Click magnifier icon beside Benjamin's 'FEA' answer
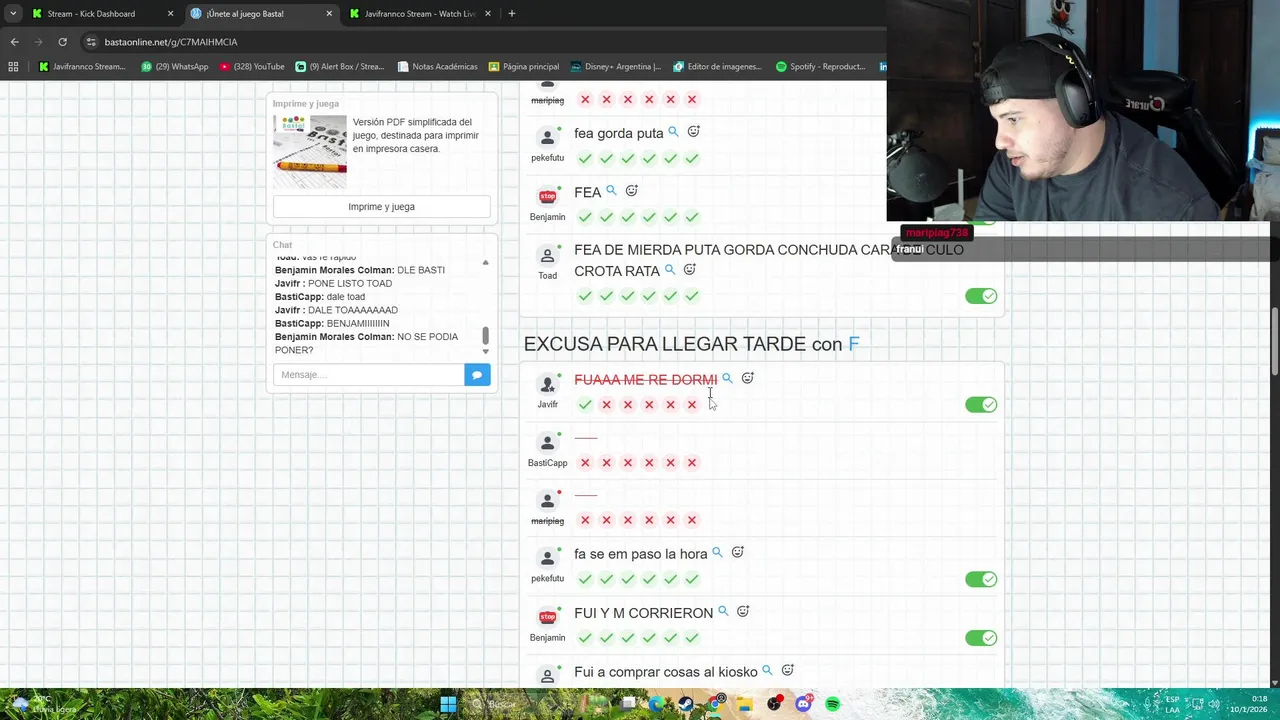This screenshot has width=1280, height=720. tap(611, 191)
